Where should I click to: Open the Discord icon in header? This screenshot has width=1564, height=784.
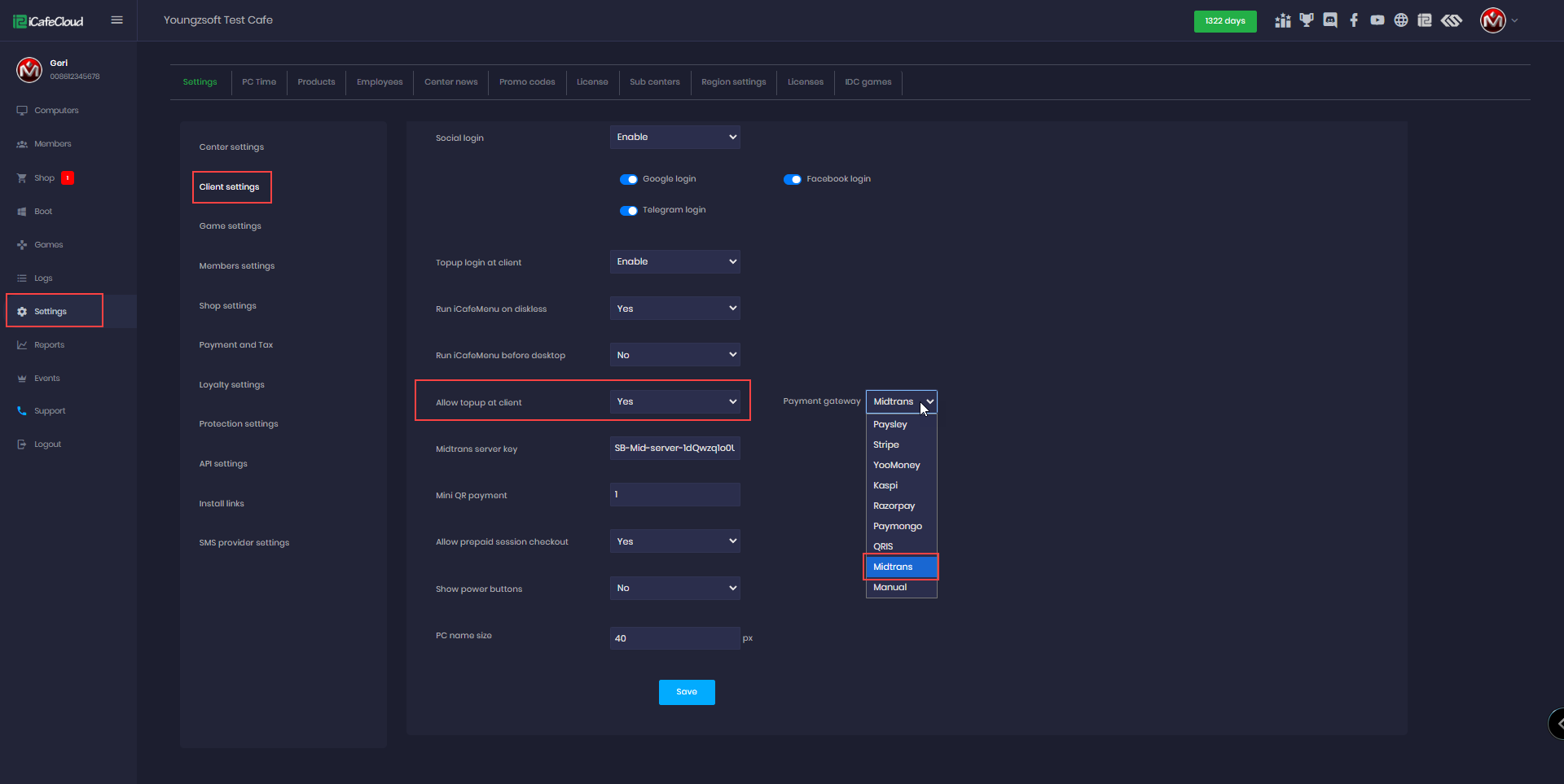pos(1329,20)
